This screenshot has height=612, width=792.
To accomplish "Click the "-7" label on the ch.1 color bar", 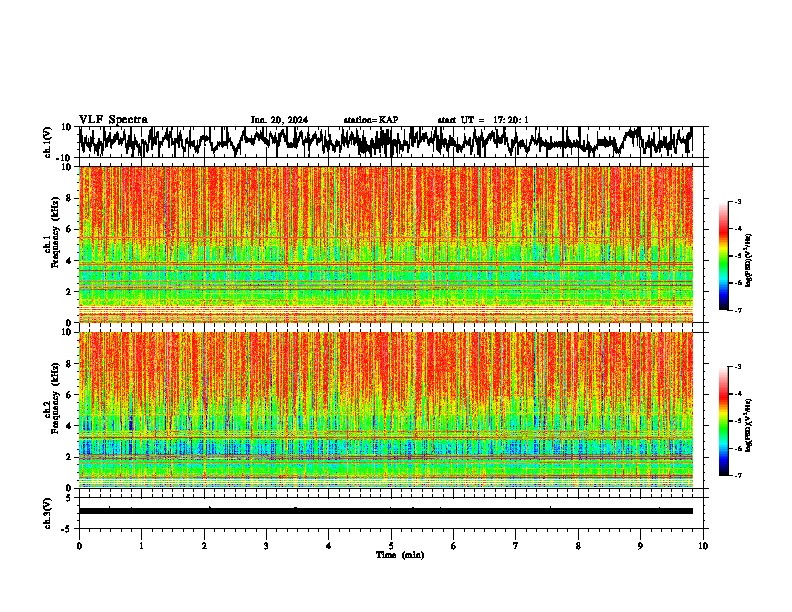I will point(738,310).
